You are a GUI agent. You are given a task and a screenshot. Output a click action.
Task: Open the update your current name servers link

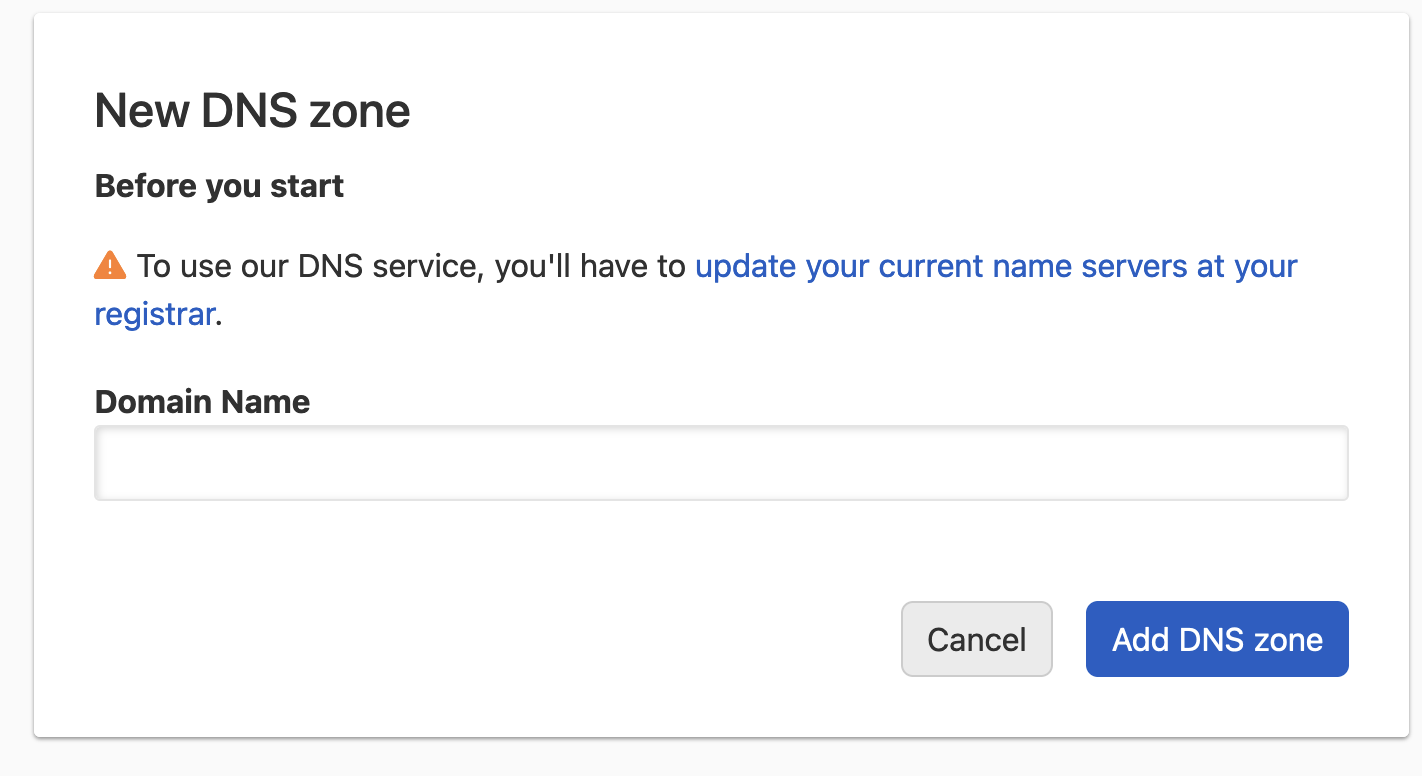(x=995, y=266)
